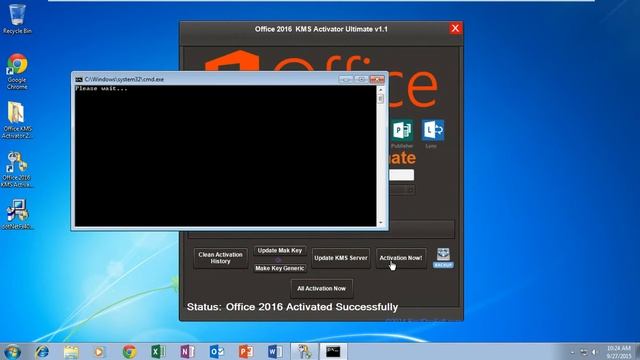
Task: Open the Office KMS Activator folder on desktop
Action: 17,120
